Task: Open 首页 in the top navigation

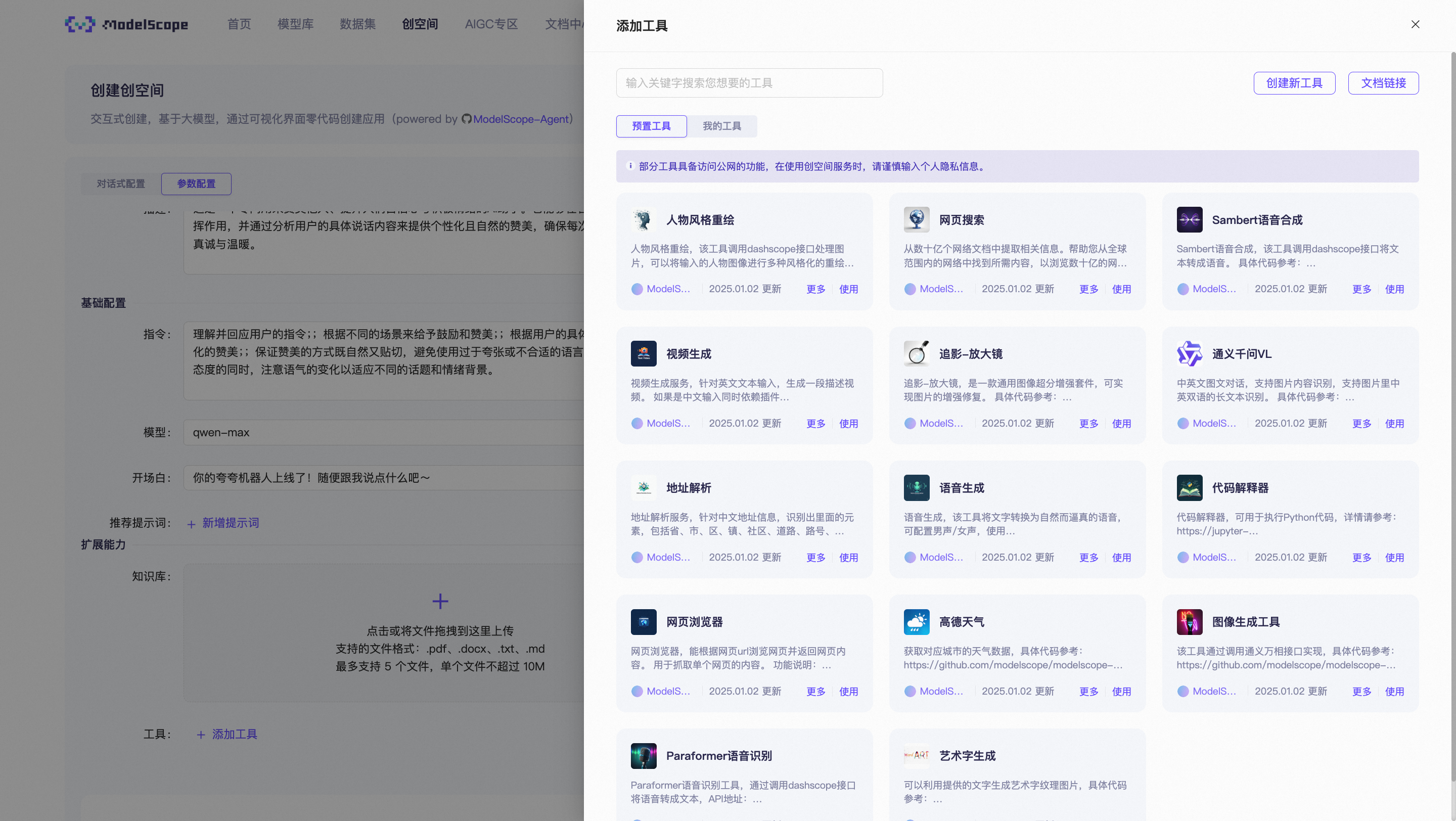Action: pos(239,24)
